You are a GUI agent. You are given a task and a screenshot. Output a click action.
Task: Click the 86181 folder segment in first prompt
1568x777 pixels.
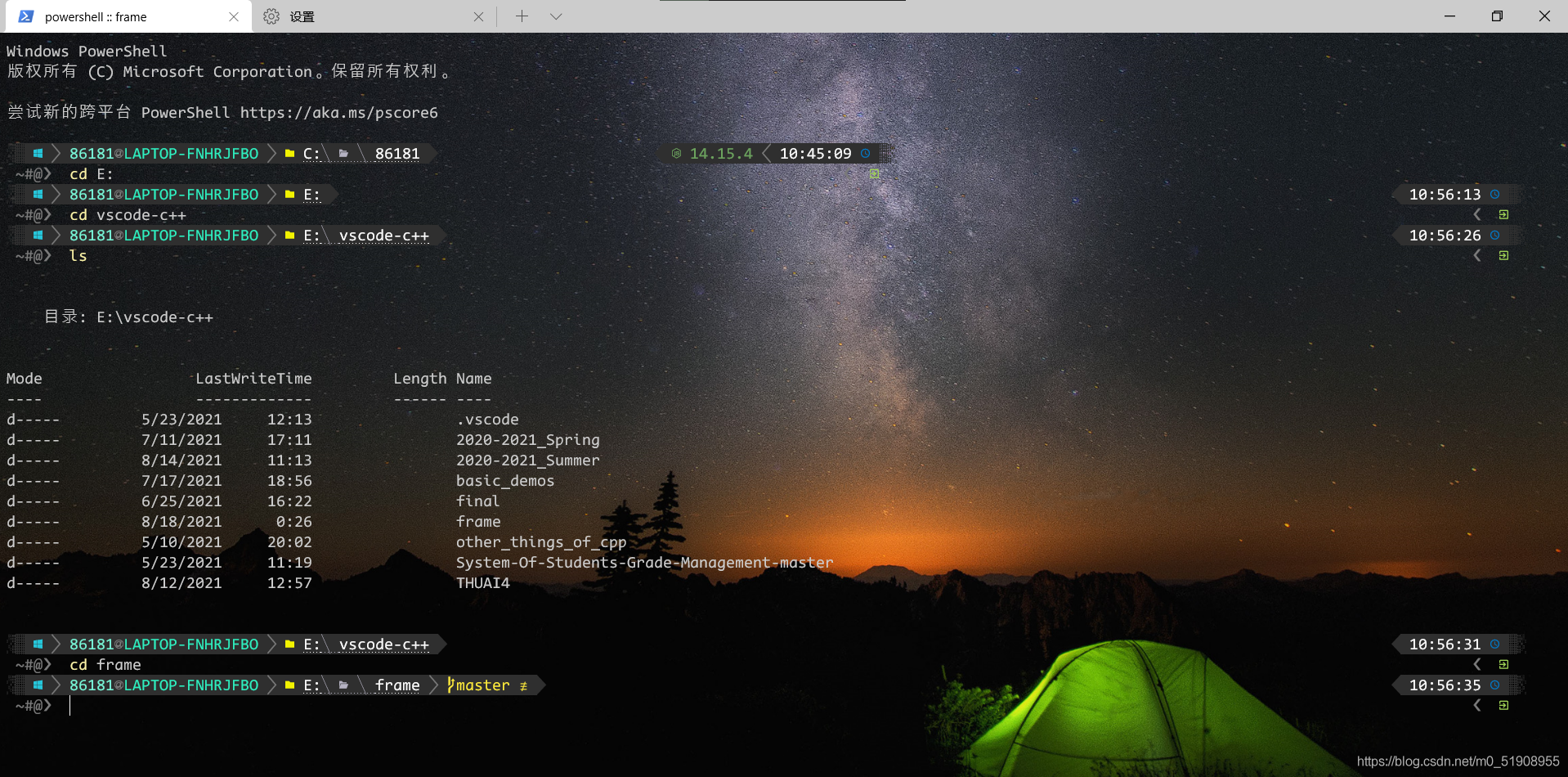pyautogui.click(x=397, y=154)
